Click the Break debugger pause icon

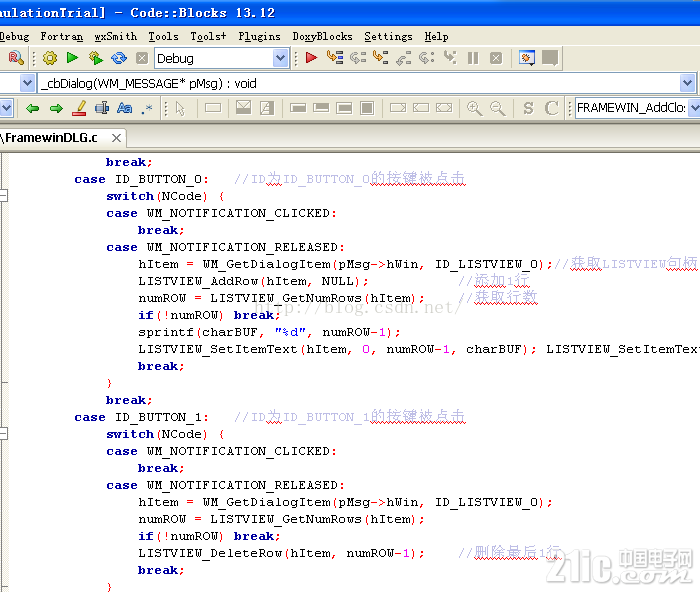[473, 58]
